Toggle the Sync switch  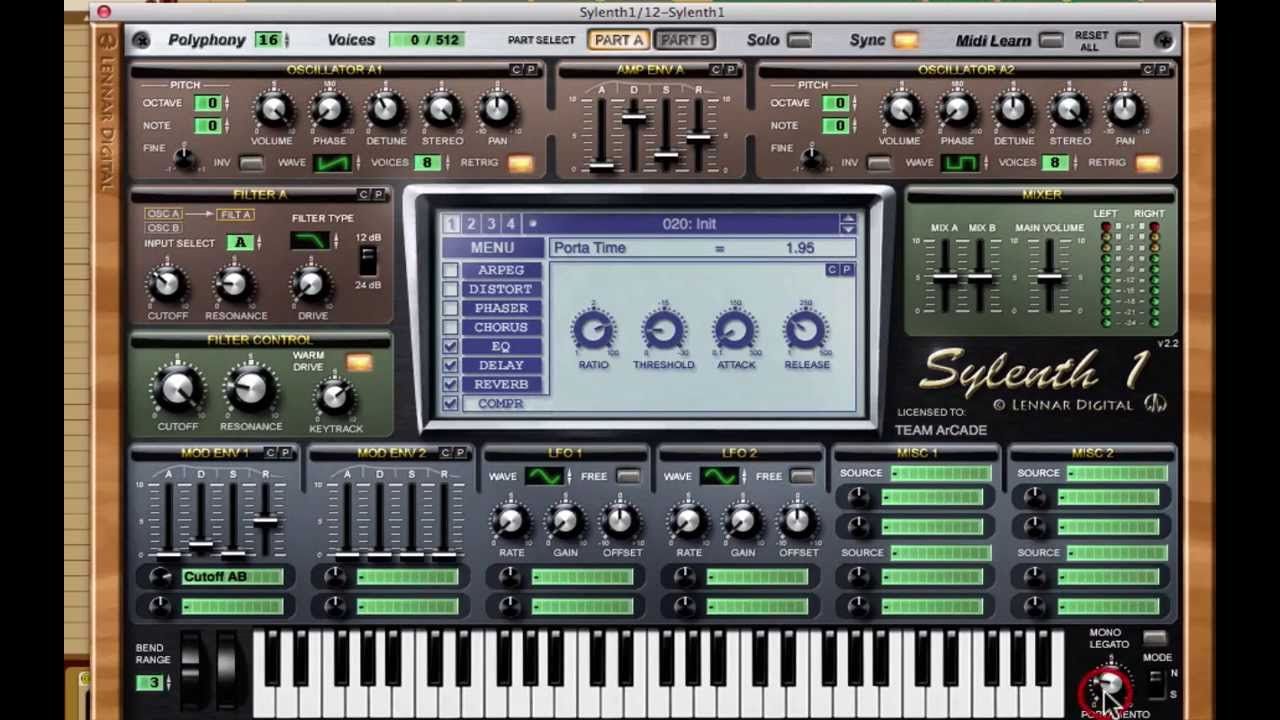(x=905, y=40)
